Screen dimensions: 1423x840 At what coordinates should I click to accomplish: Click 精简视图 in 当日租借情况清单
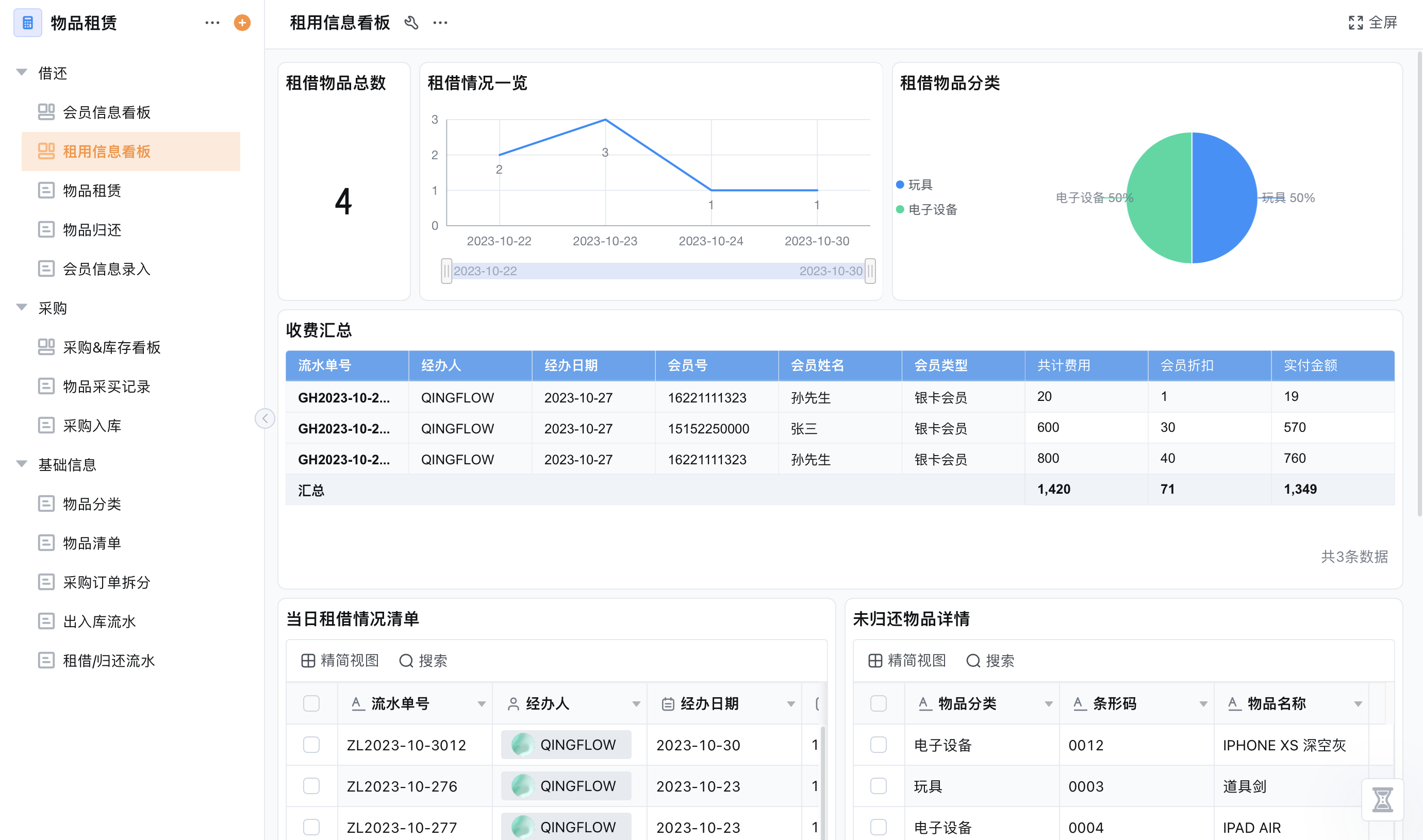tap(340, 661)
